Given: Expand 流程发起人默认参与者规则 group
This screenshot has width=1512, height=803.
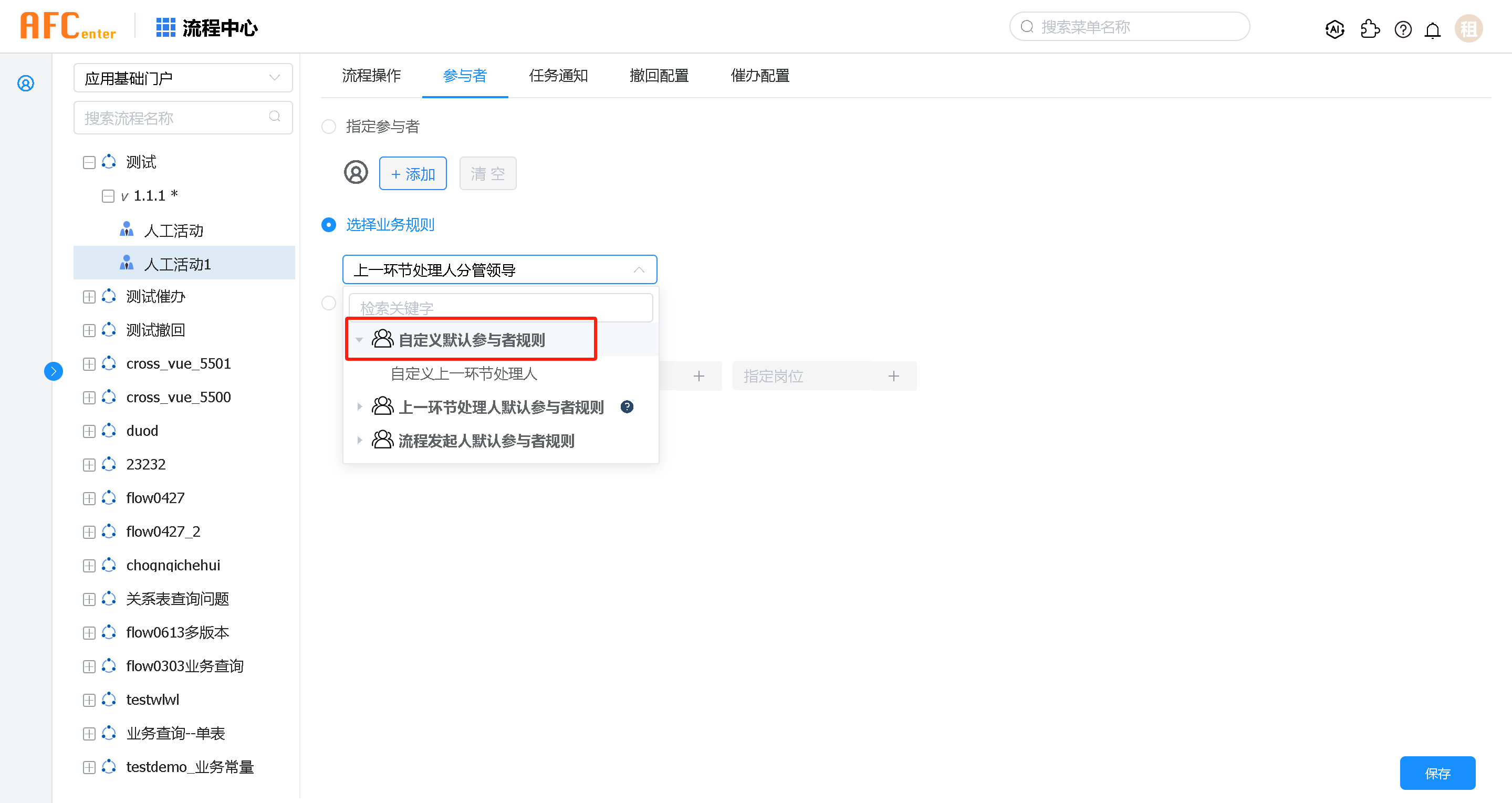Looking at the screenshot, I should point(360,440).
